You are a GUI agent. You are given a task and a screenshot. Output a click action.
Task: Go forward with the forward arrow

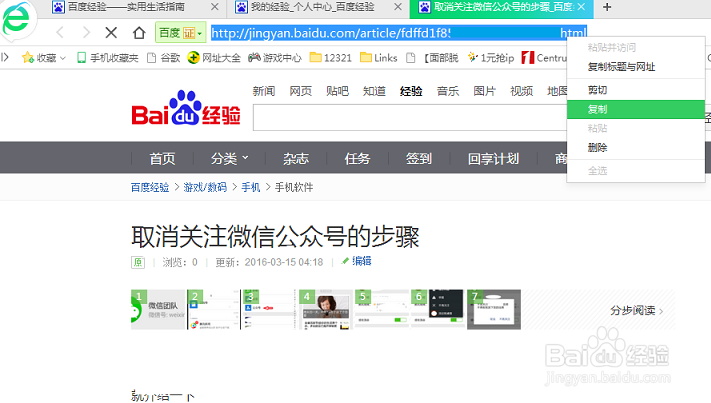(x=86, y=33)
